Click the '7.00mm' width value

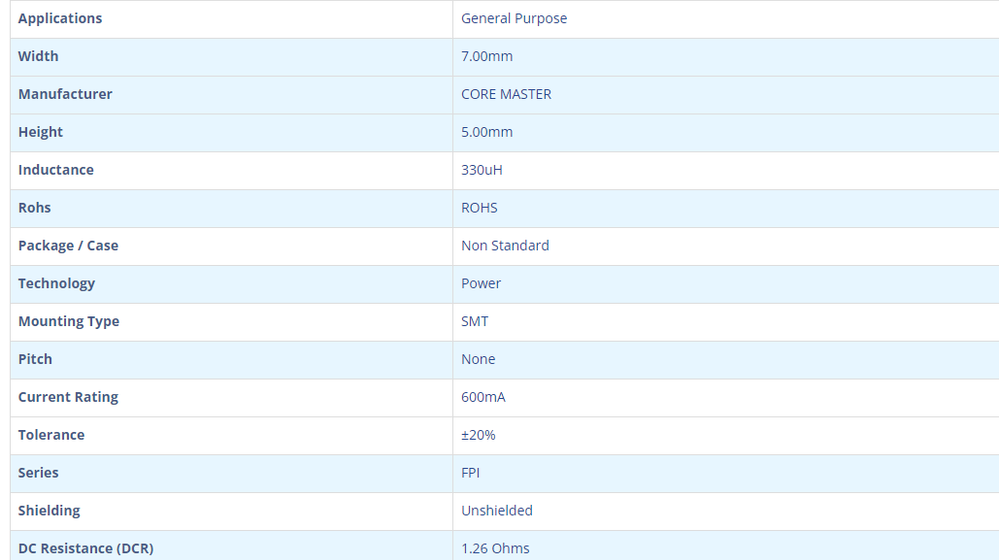click(x=487, y=57)
